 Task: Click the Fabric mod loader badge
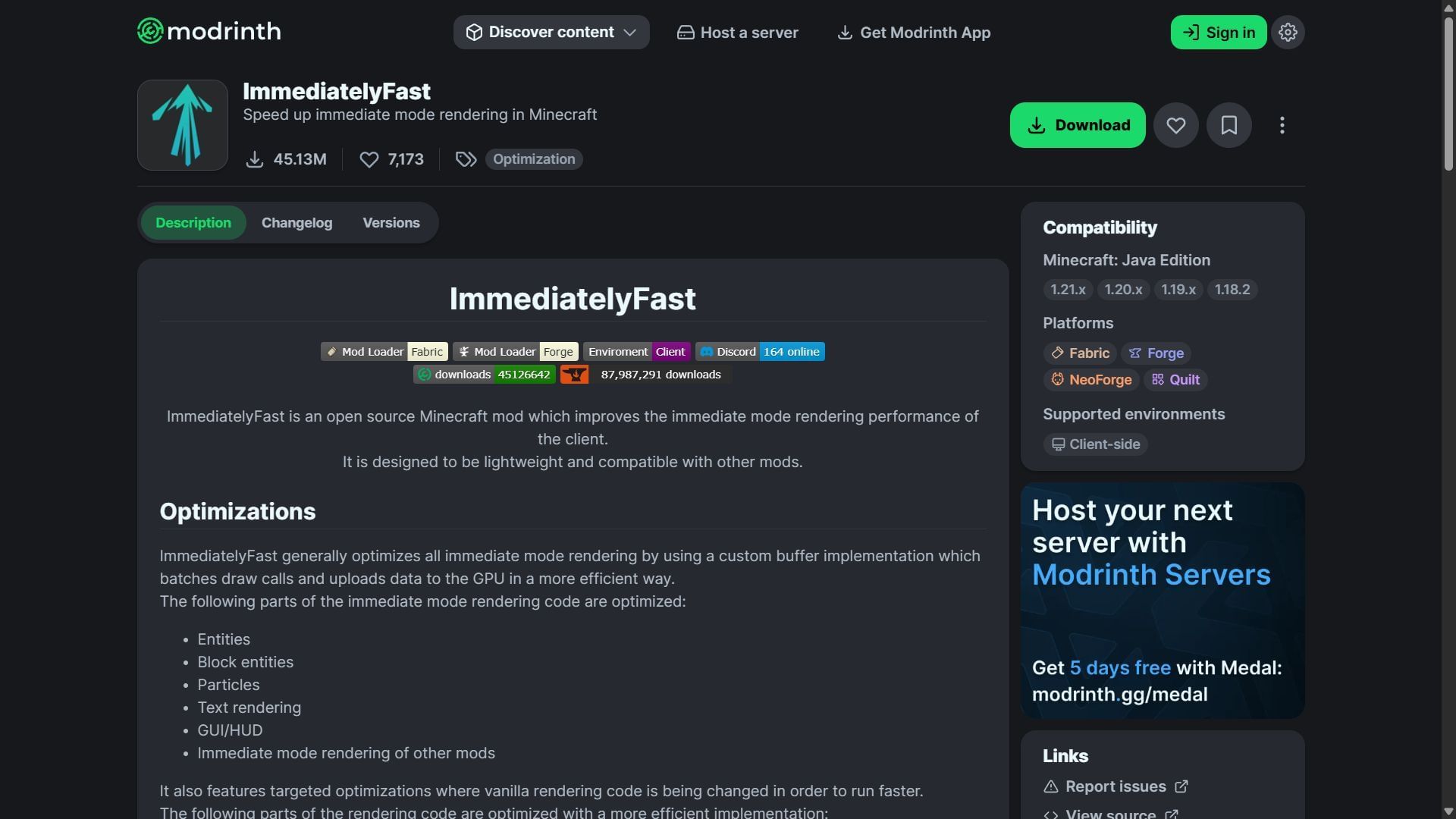384,352
